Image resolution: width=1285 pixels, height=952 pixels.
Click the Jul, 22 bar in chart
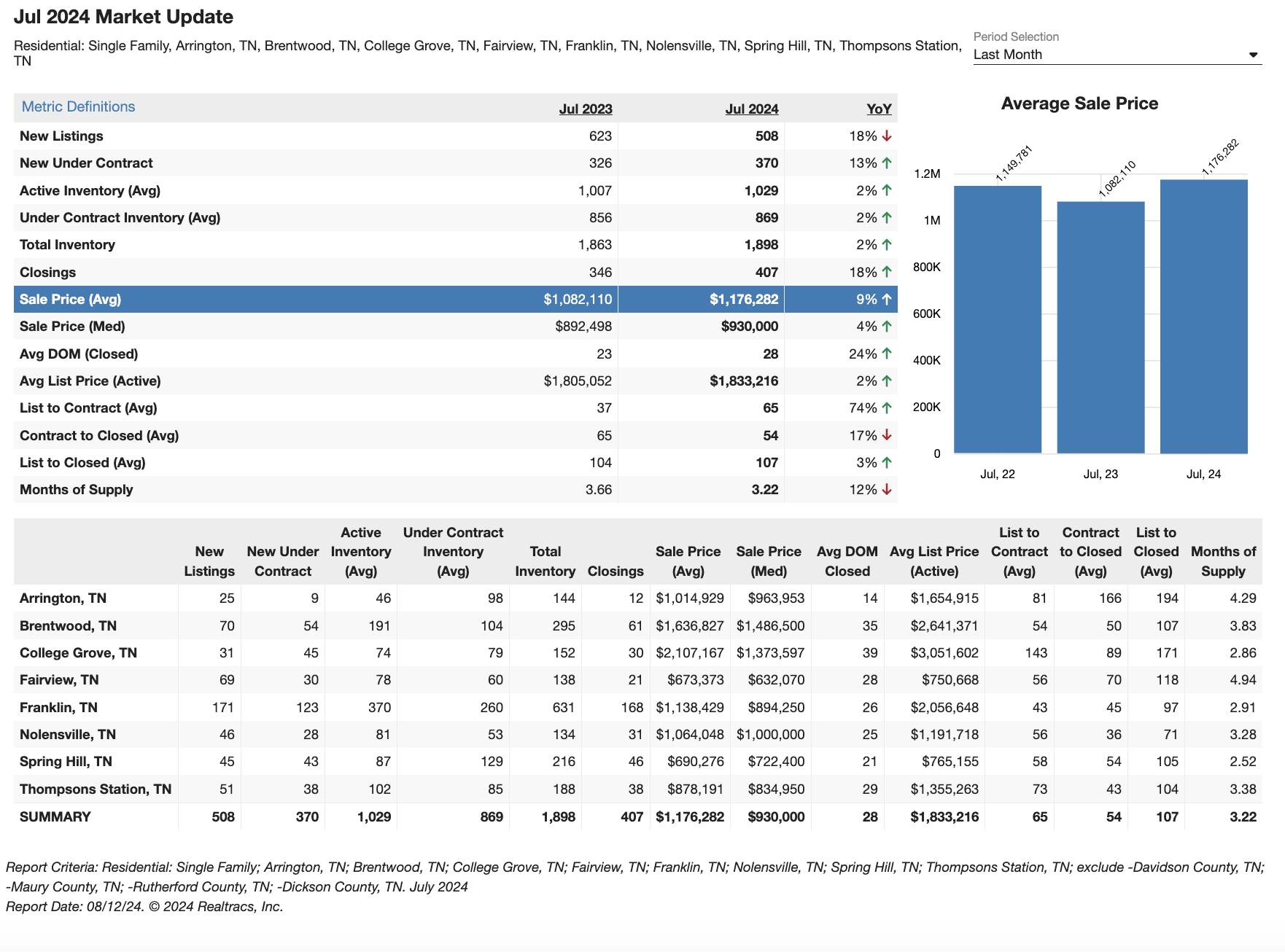(998, 319)
